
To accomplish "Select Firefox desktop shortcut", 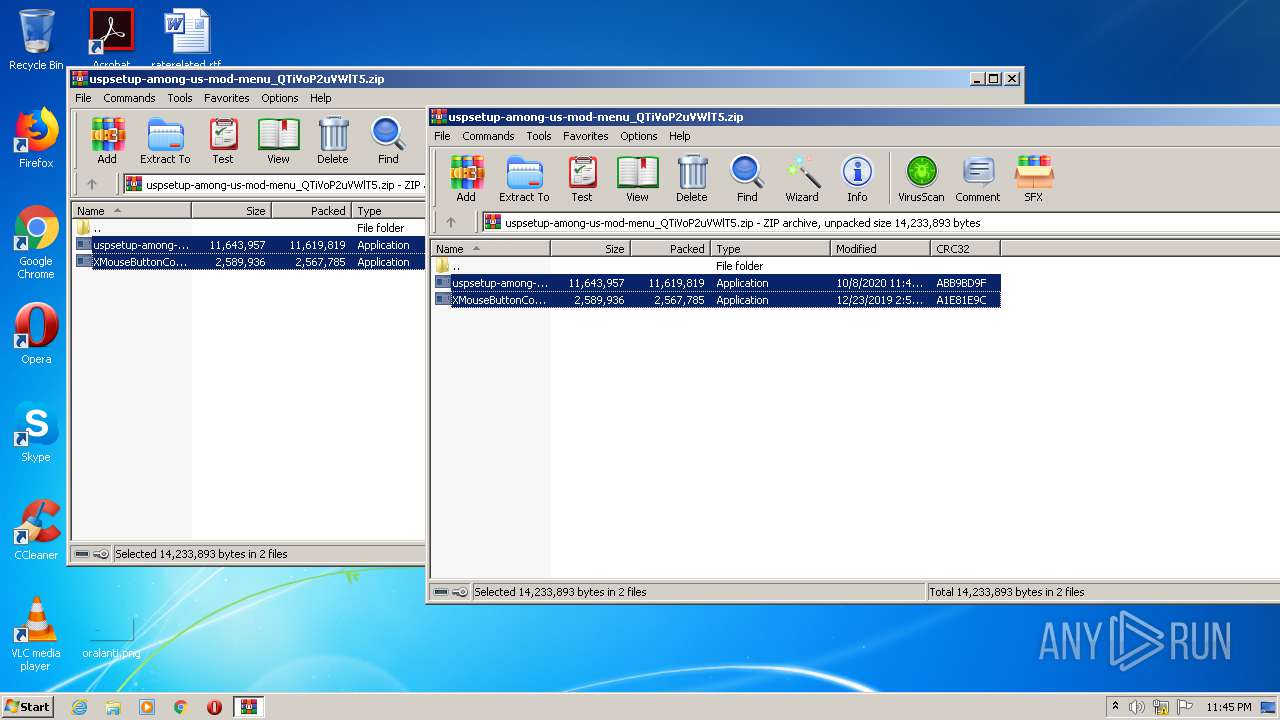I will (36, 138).
